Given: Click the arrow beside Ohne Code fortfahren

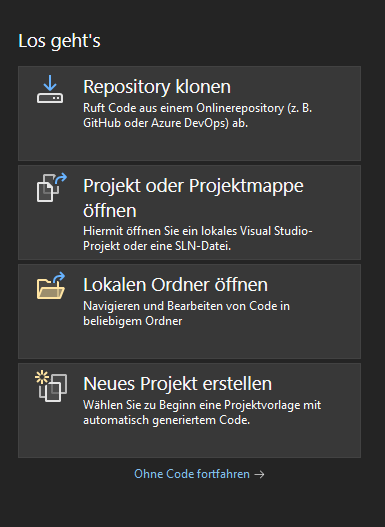Looking at the screenshot, I should 259,474.
